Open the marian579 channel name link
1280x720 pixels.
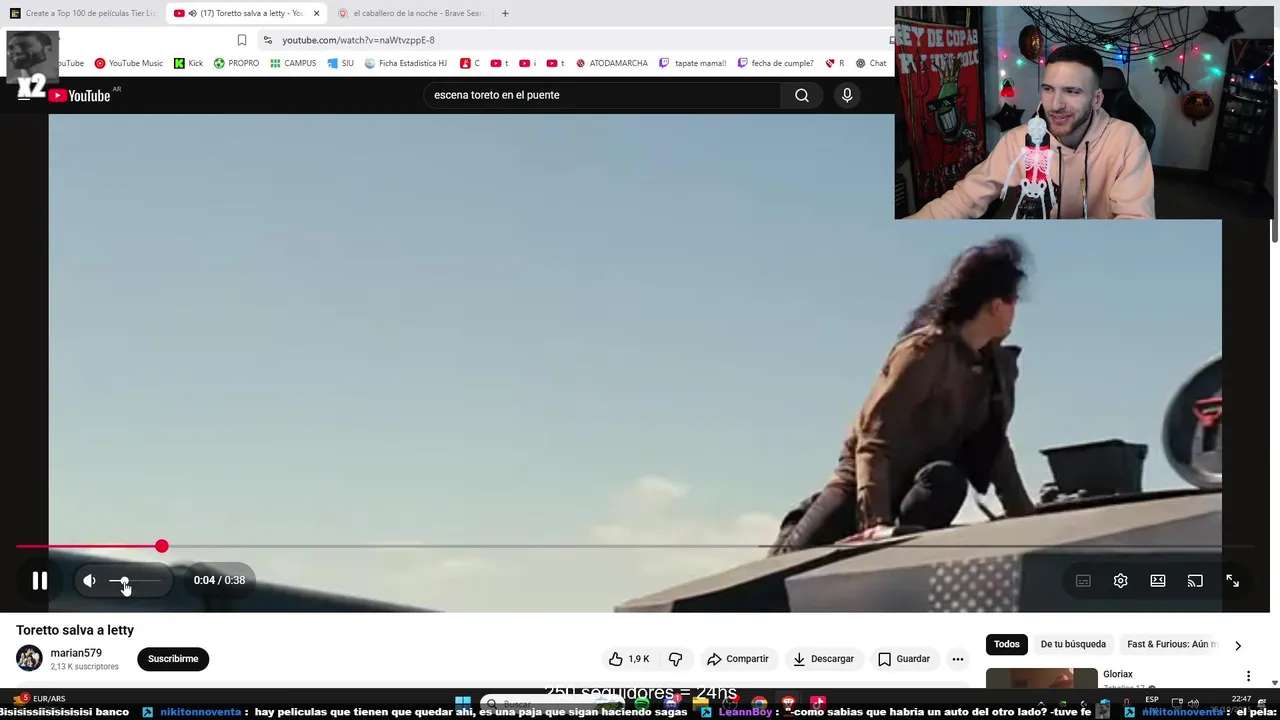pyautogui.click(x=76, y=653)
